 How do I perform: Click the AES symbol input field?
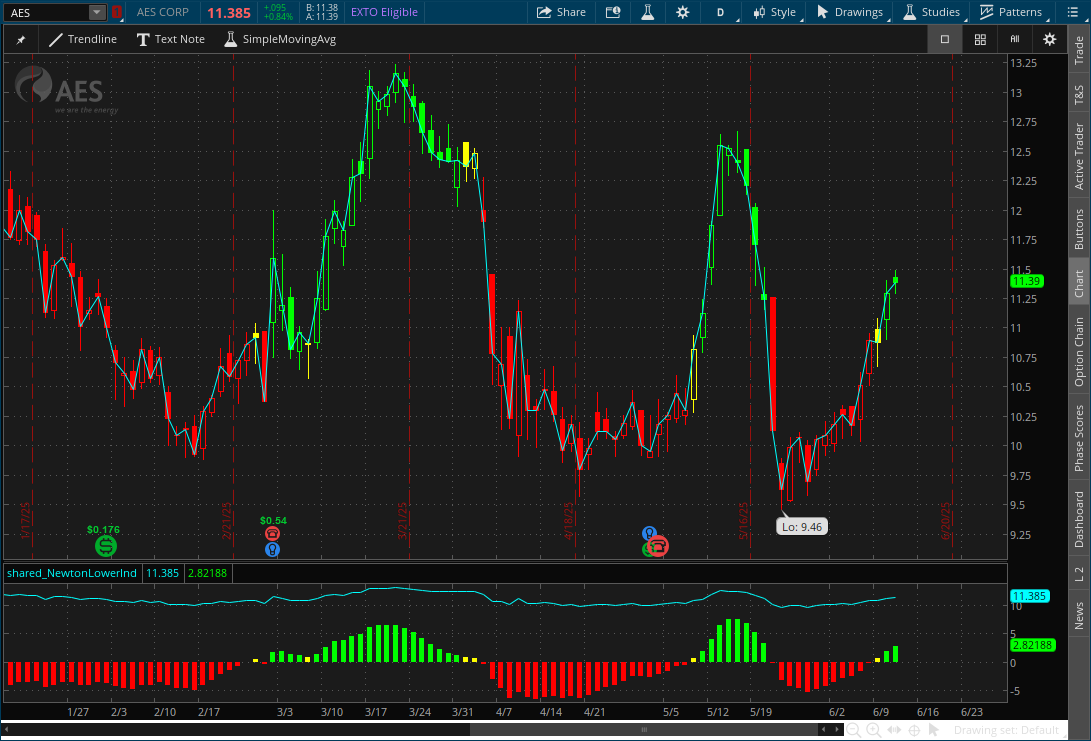46,13
